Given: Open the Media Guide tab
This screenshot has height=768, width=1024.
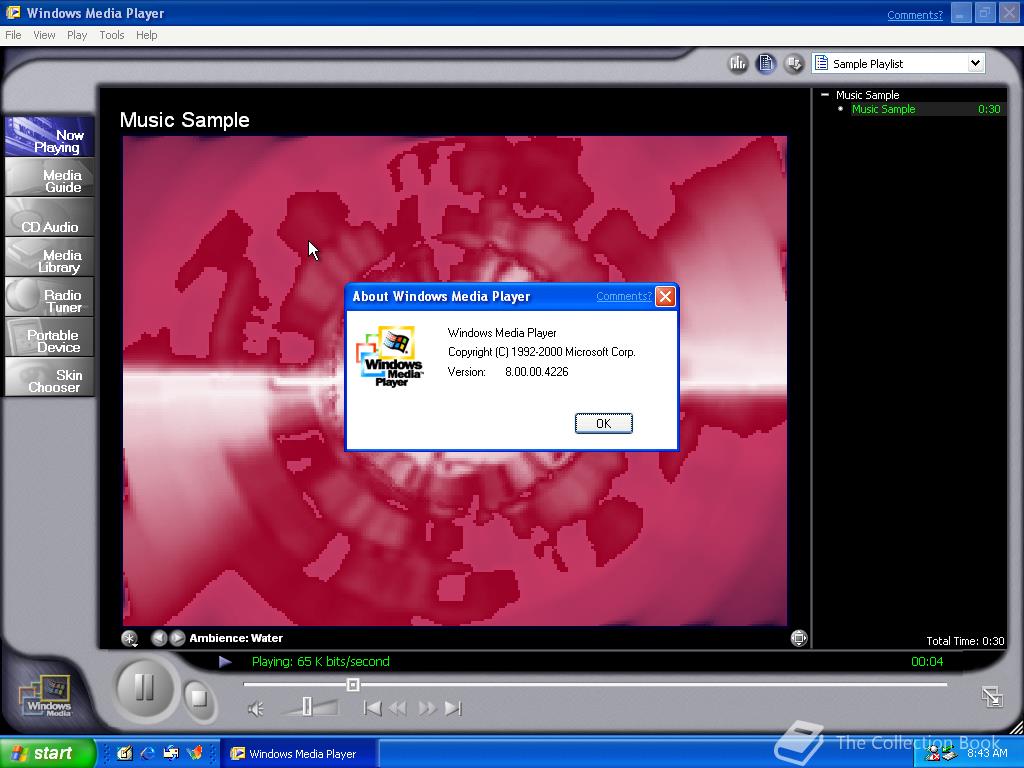Looking at the screenshot, I should pos(50,177).
